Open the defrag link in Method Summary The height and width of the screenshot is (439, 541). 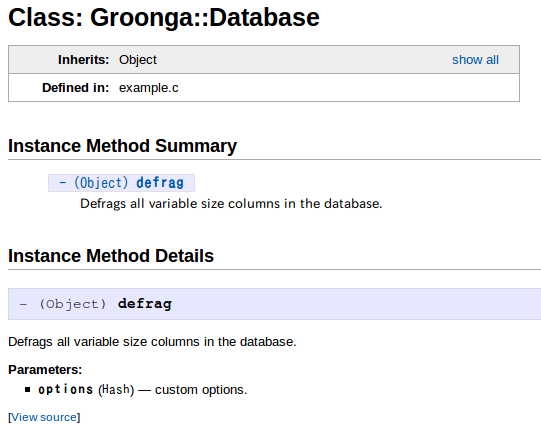click(160, 183)
